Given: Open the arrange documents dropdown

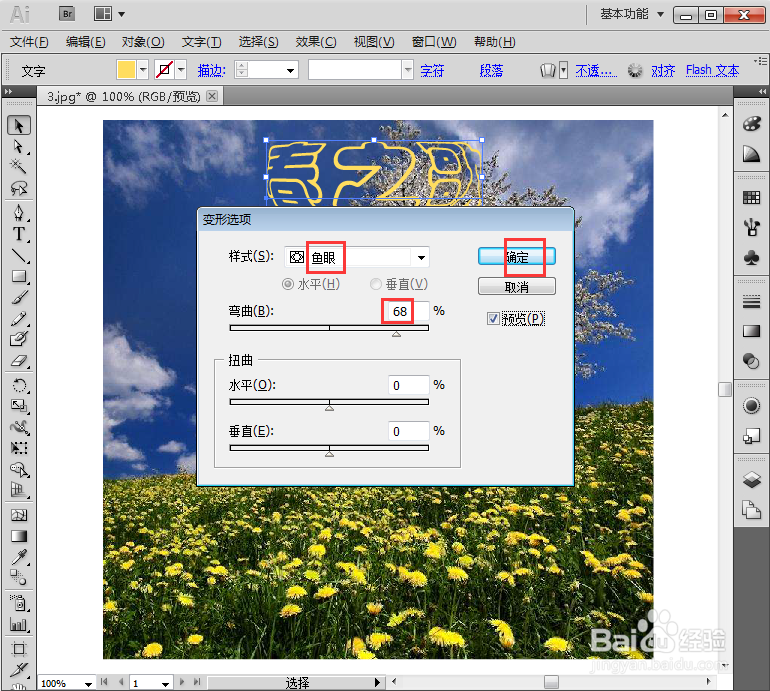Looking at the screenshot, I should pyautogui.click(x=121, y=14).
